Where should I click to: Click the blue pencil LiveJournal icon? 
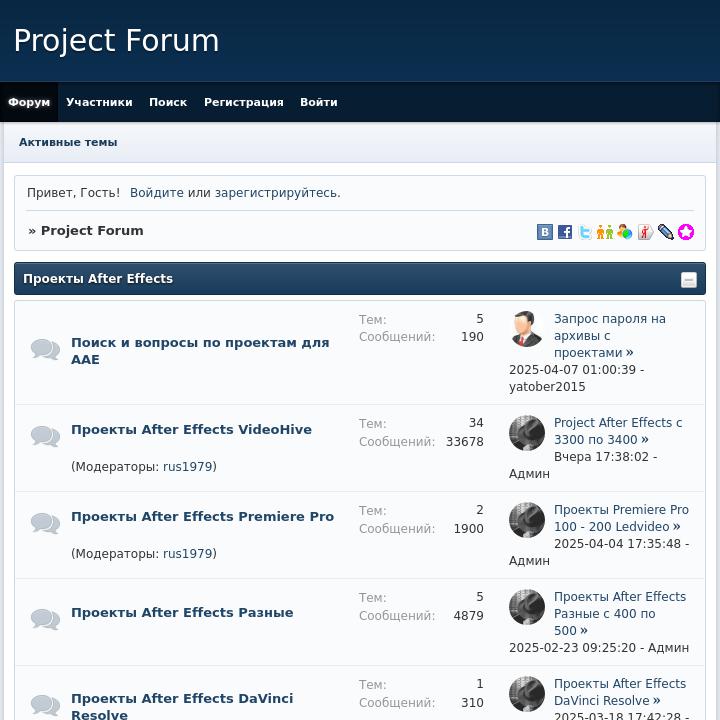[665, 232]
